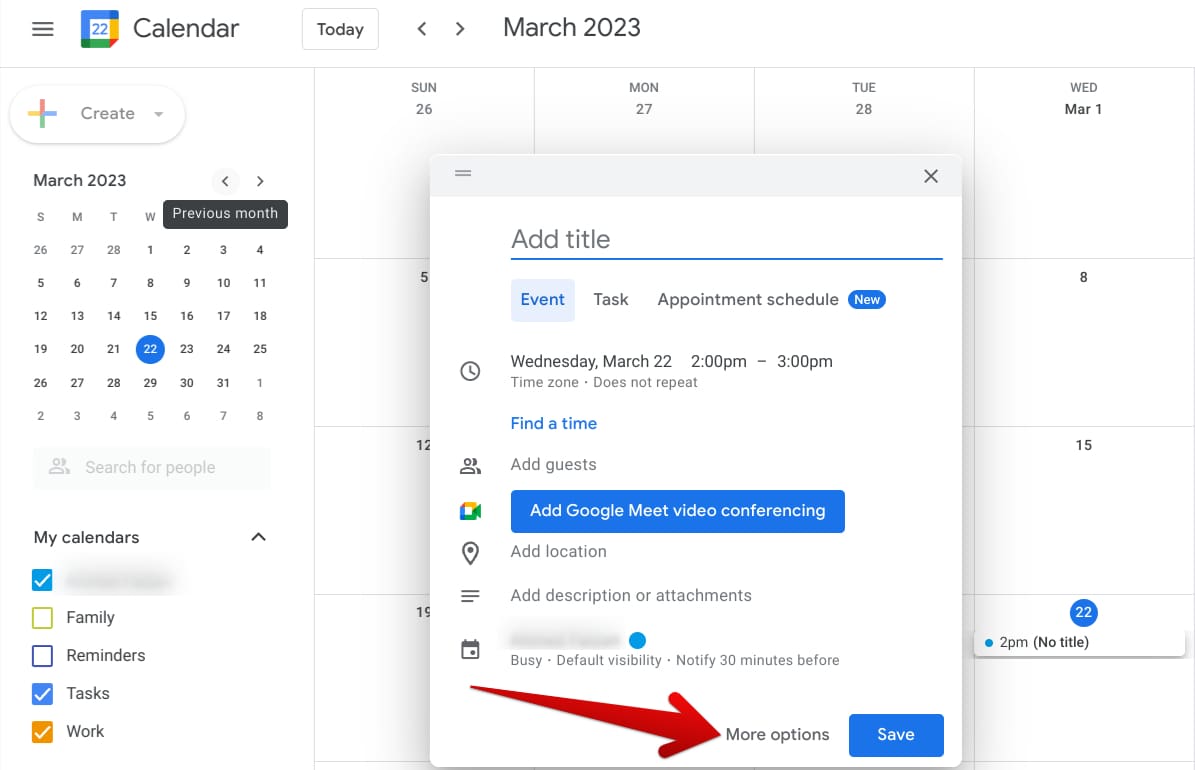
Task: Click date 15 in the main grid
Action: click(x=1083, y=445)
